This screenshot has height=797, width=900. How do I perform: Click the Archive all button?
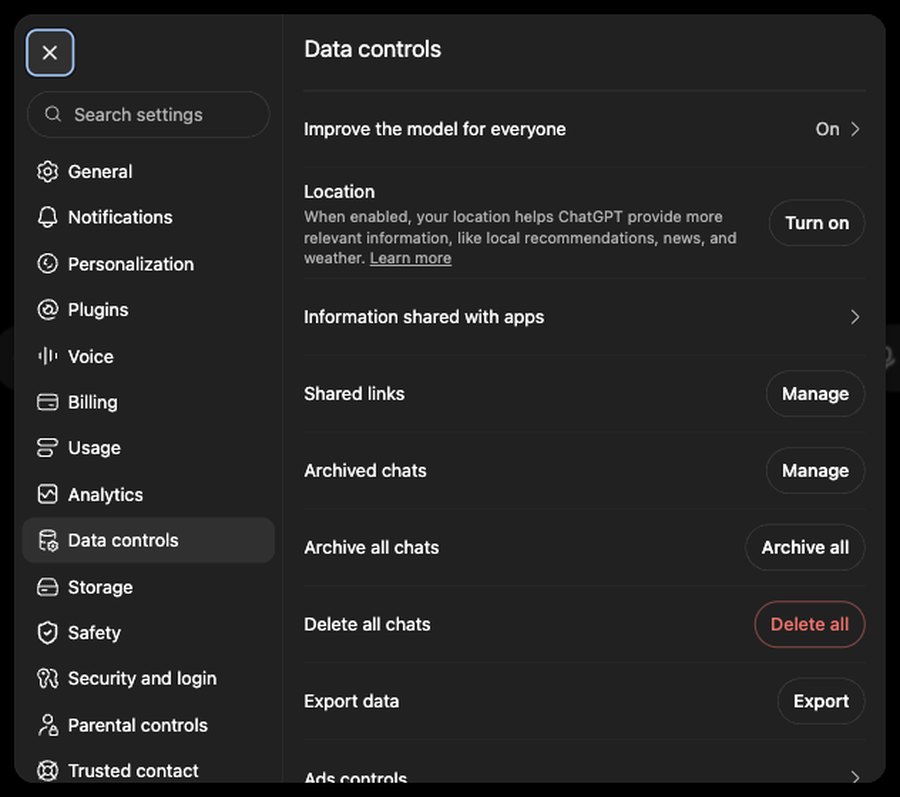805,547
